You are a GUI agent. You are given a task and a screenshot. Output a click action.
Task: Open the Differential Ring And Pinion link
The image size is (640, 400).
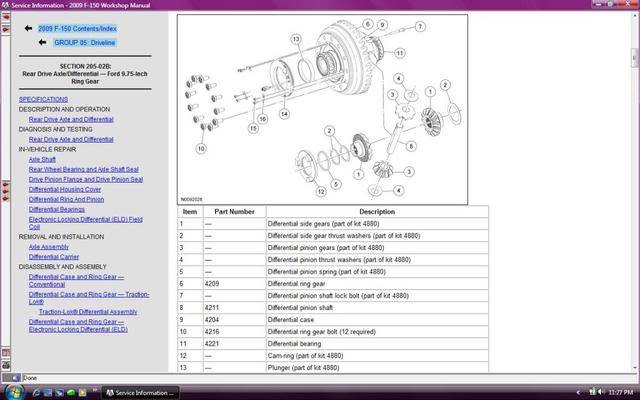[66, 199]
